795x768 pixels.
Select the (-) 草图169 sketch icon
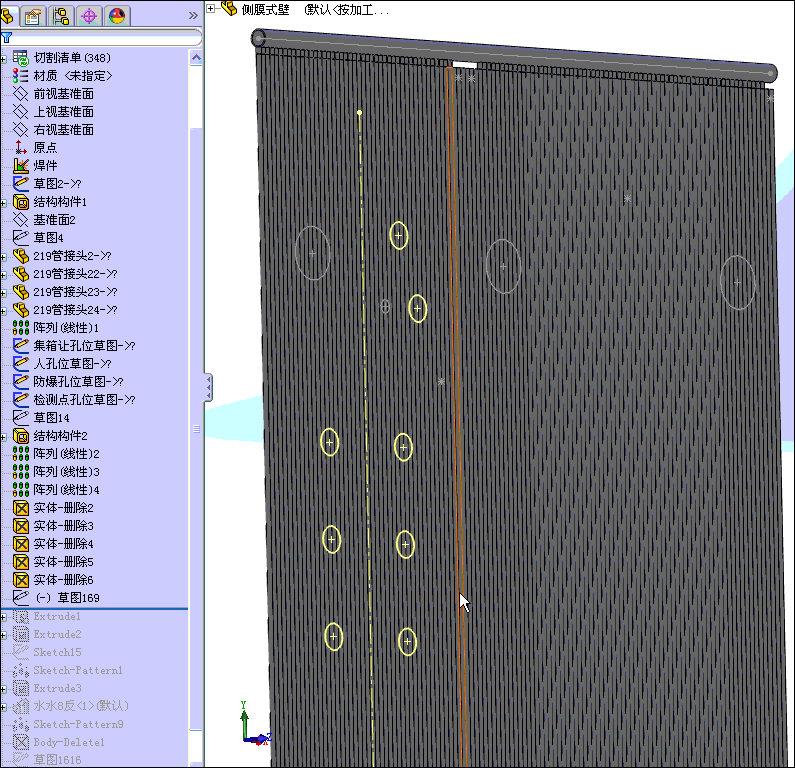tap(21, 598)
